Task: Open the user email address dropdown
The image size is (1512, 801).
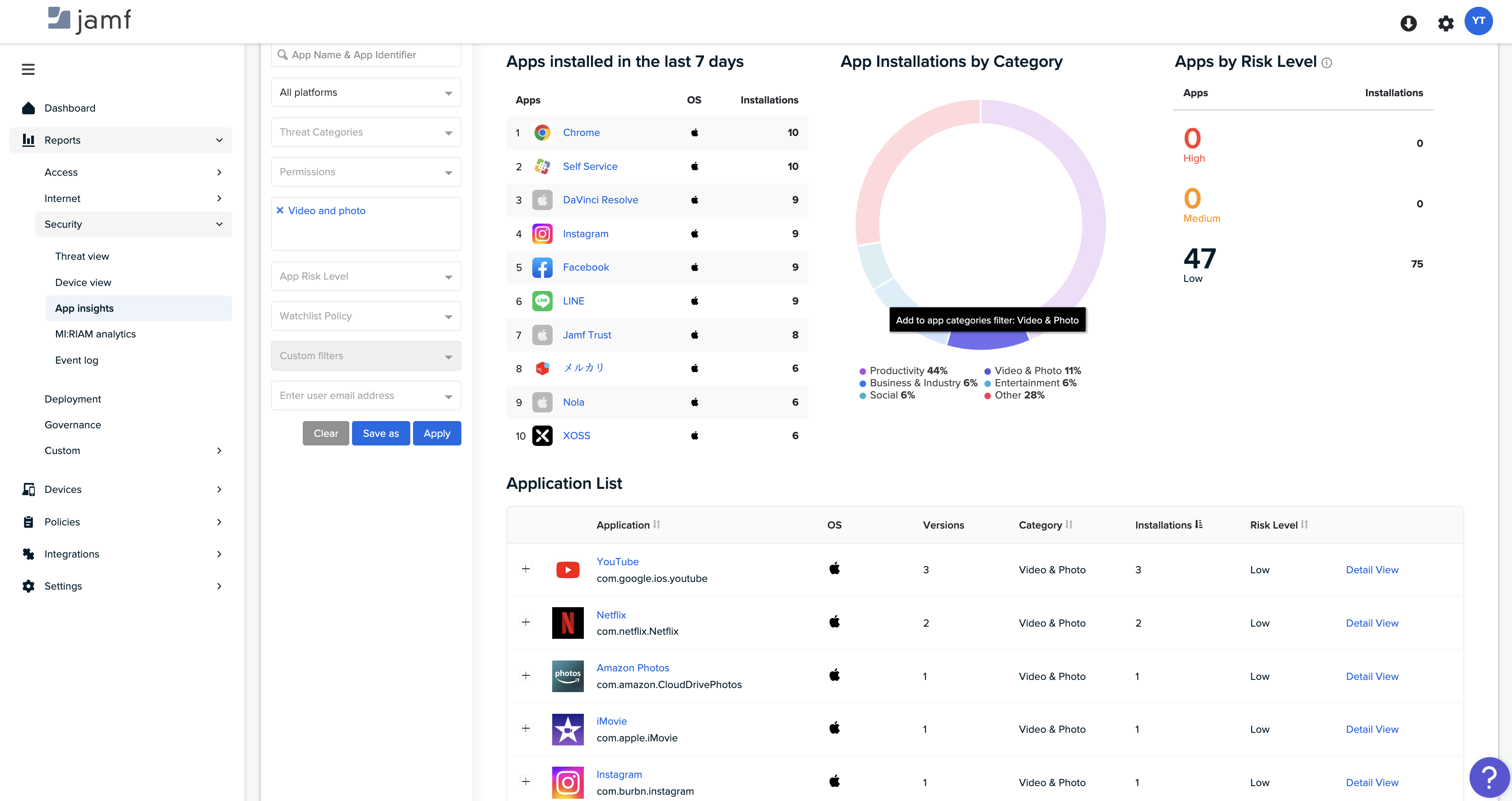Action: [366, 395]
